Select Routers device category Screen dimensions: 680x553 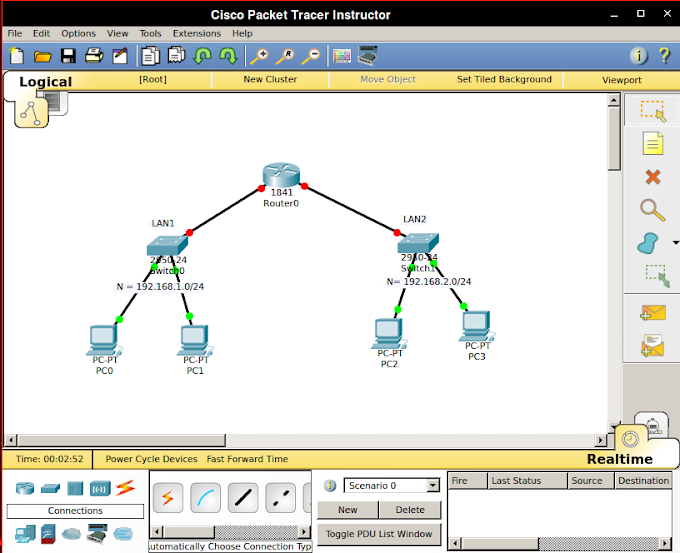tap(25, 488)
